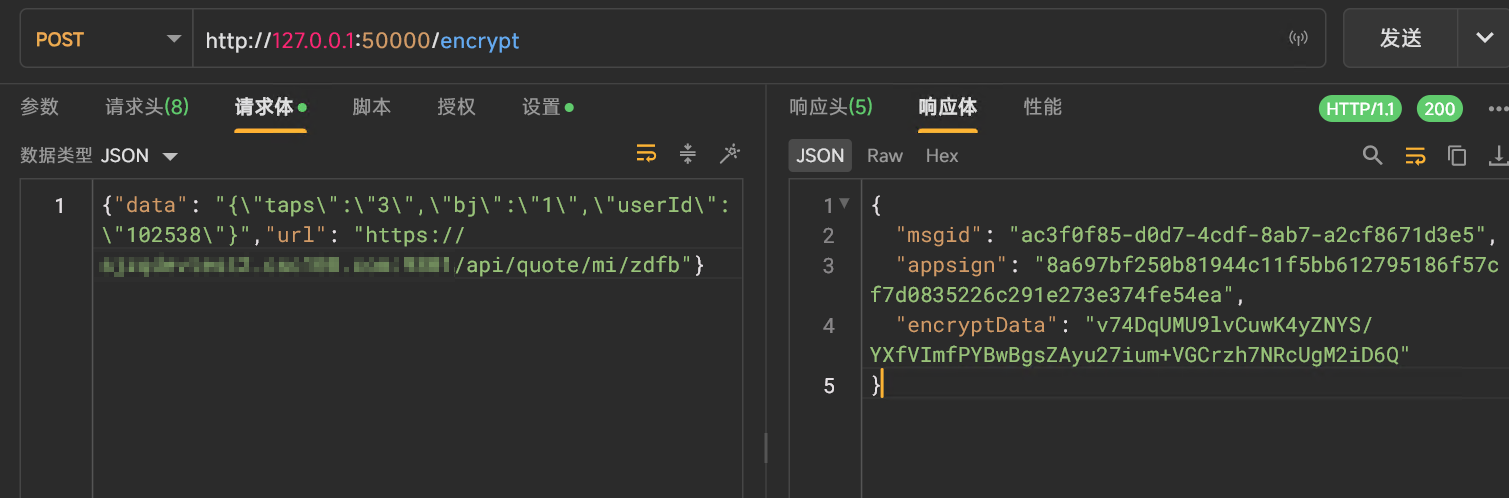Copy the response body content
Viewport: 1509px width, 498px height.
pos(1457,155)
